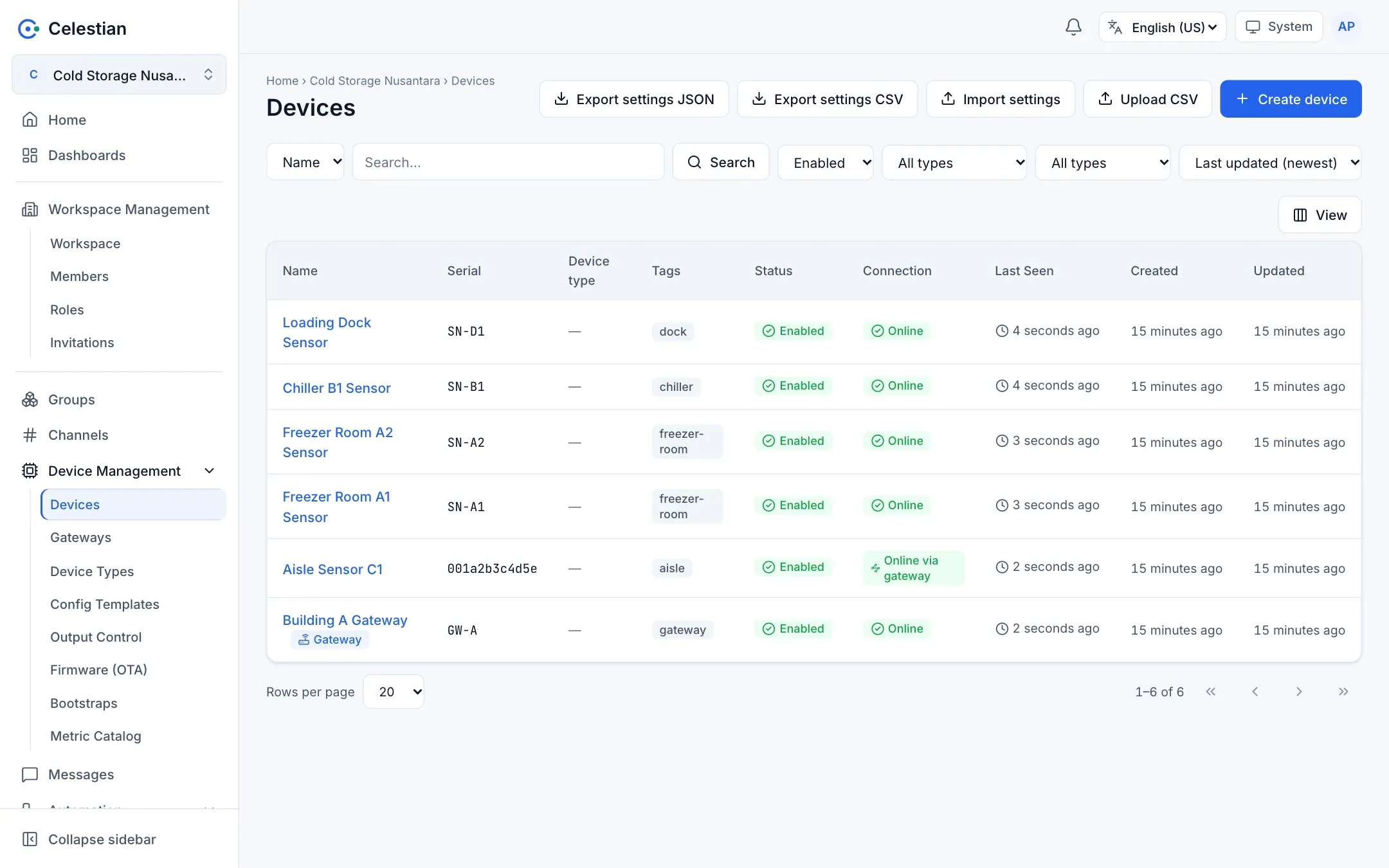Image resolution: width=1389 pixels, height=868 pixels.
Task: Go to the next page arrow
Action: [1299, 691]
